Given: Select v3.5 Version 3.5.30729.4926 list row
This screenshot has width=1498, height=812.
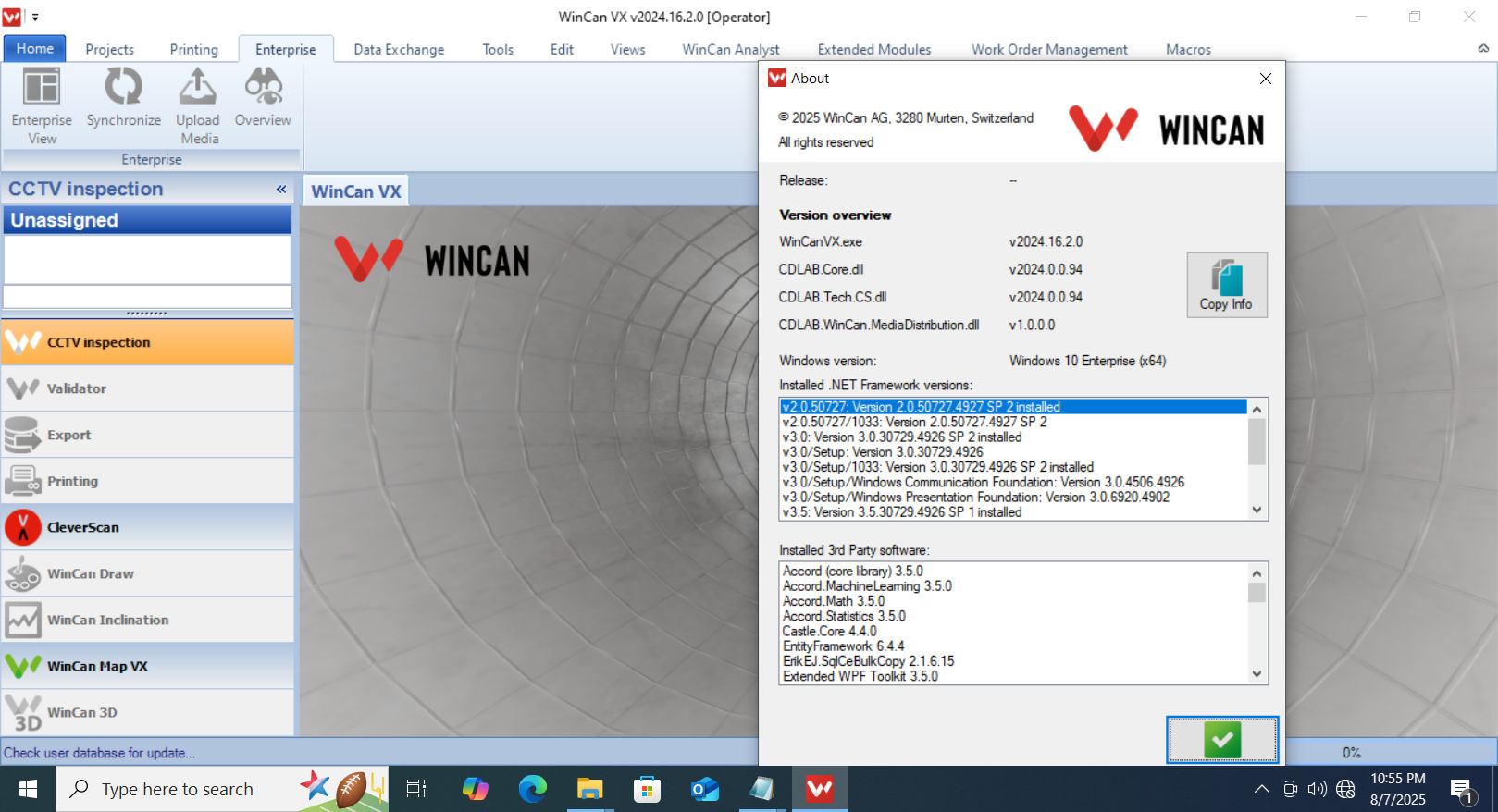Looking at the screenshot, I should 1014,511.
